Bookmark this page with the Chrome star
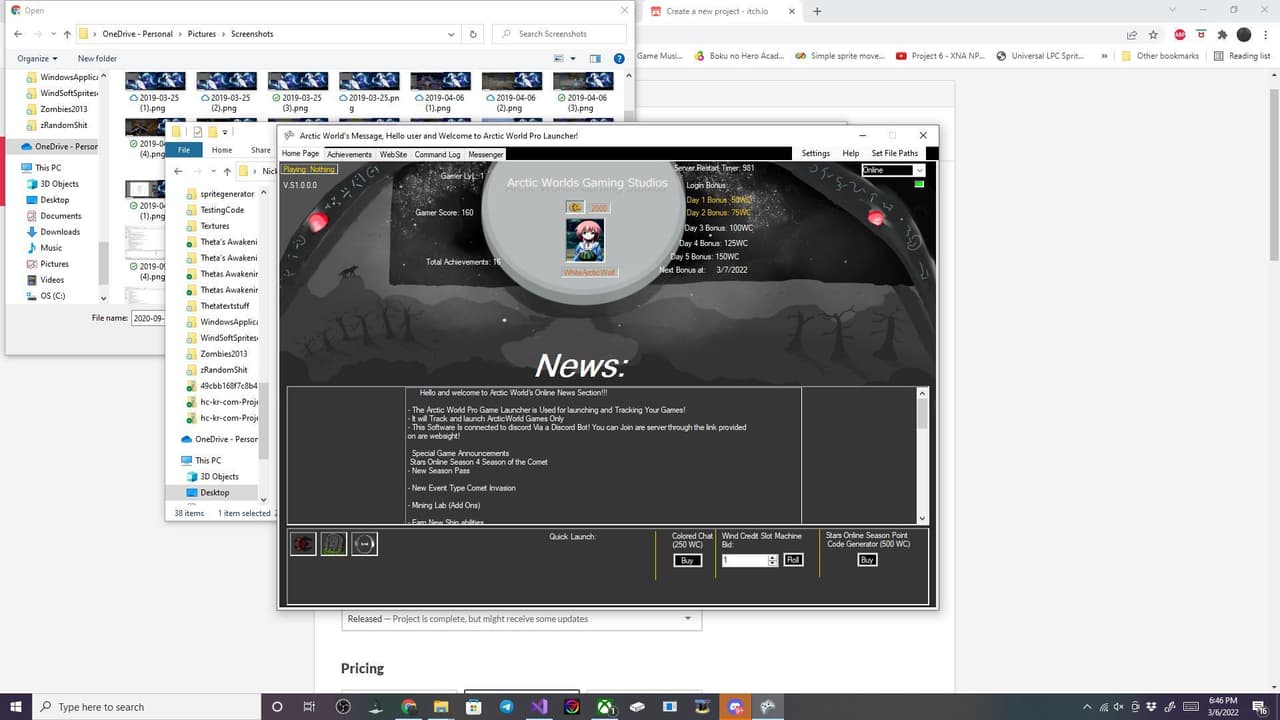Viewport: 1280px width, 720px height. pos(1153,34)
